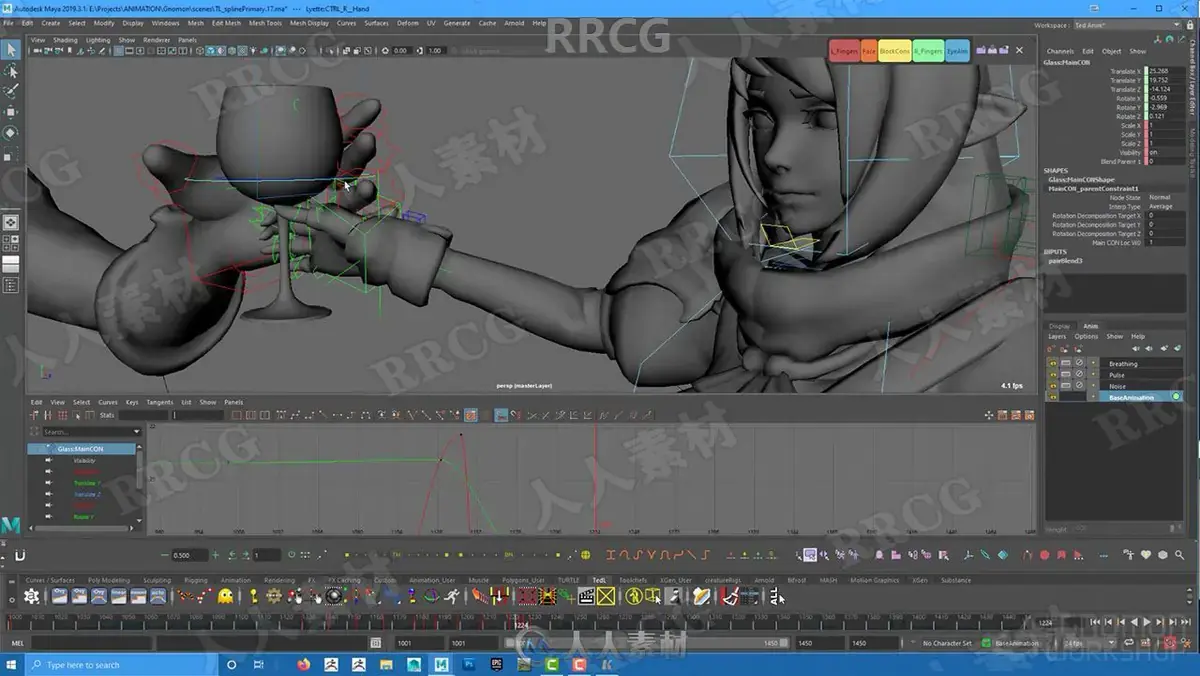Open the No Character Set dropdown
This screenshot has height=676, width=1200.
pos(946,643)
